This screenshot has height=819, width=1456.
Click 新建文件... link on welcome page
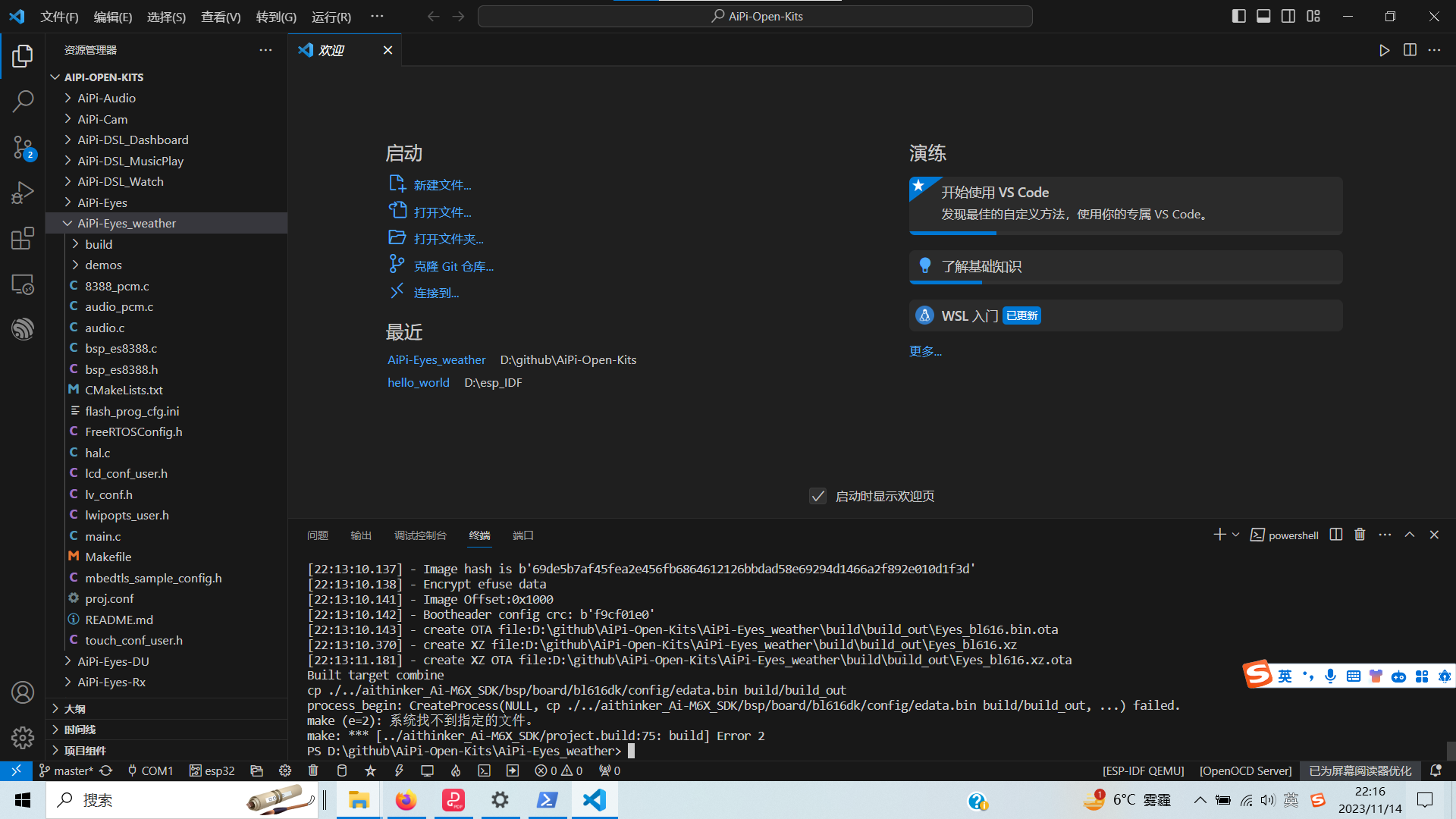click(x=442, y=185)
